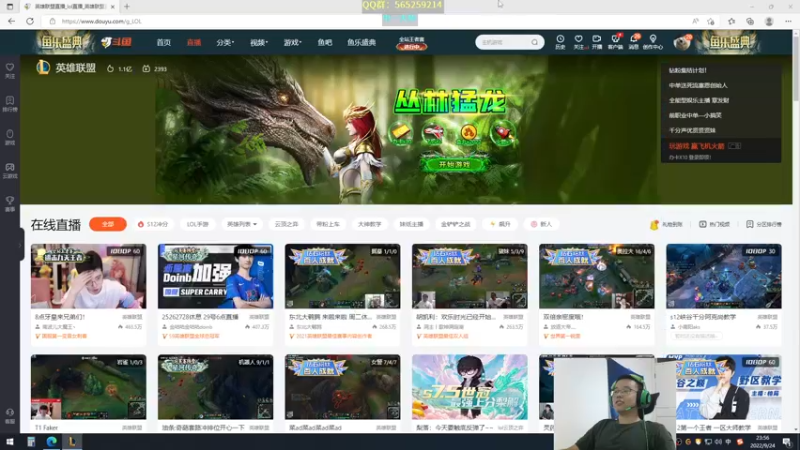Select the 新人 newcomer filter tag
Viewport: 800px width, 450px height.
(541, 224)
